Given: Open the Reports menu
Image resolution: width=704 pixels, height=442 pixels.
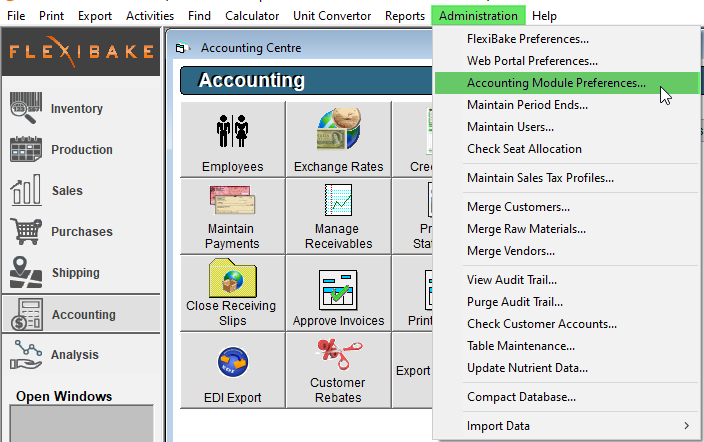Looking at the screenshot, I should coord(405,16).
